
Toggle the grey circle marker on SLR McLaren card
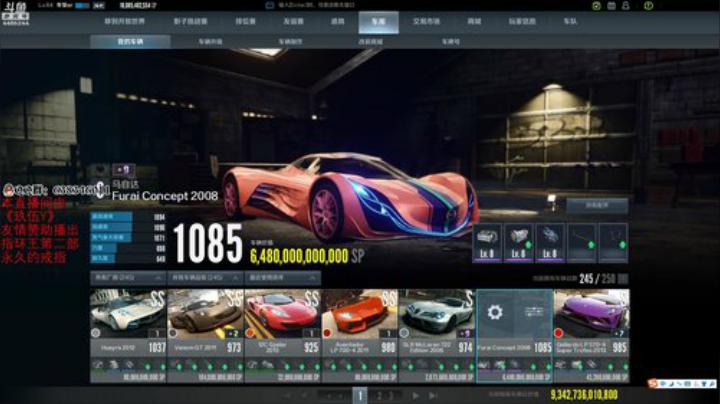click(405, 333)
